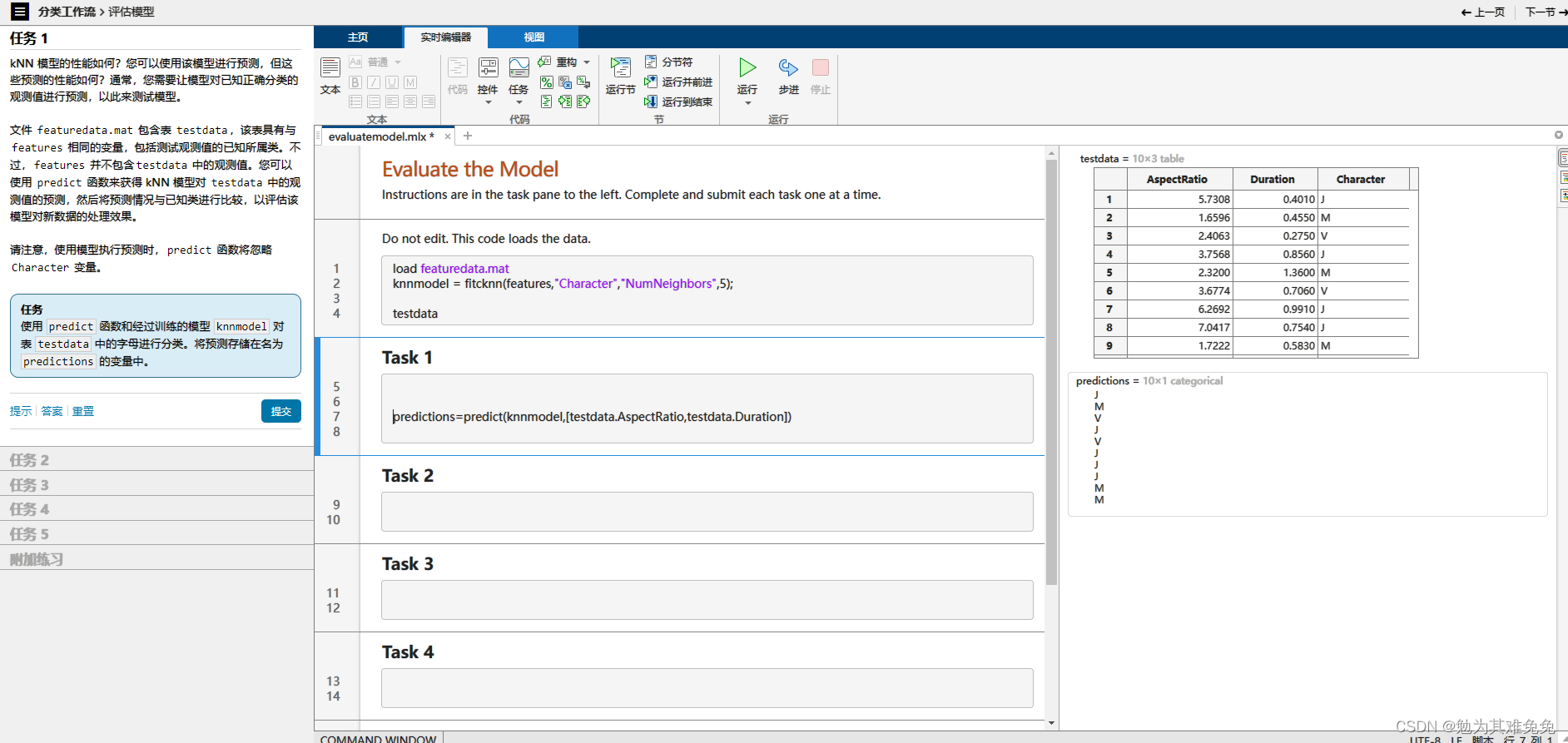Click the numbered list icon
The height and width of the screenshot is (743, 1568).
[374, 102]
